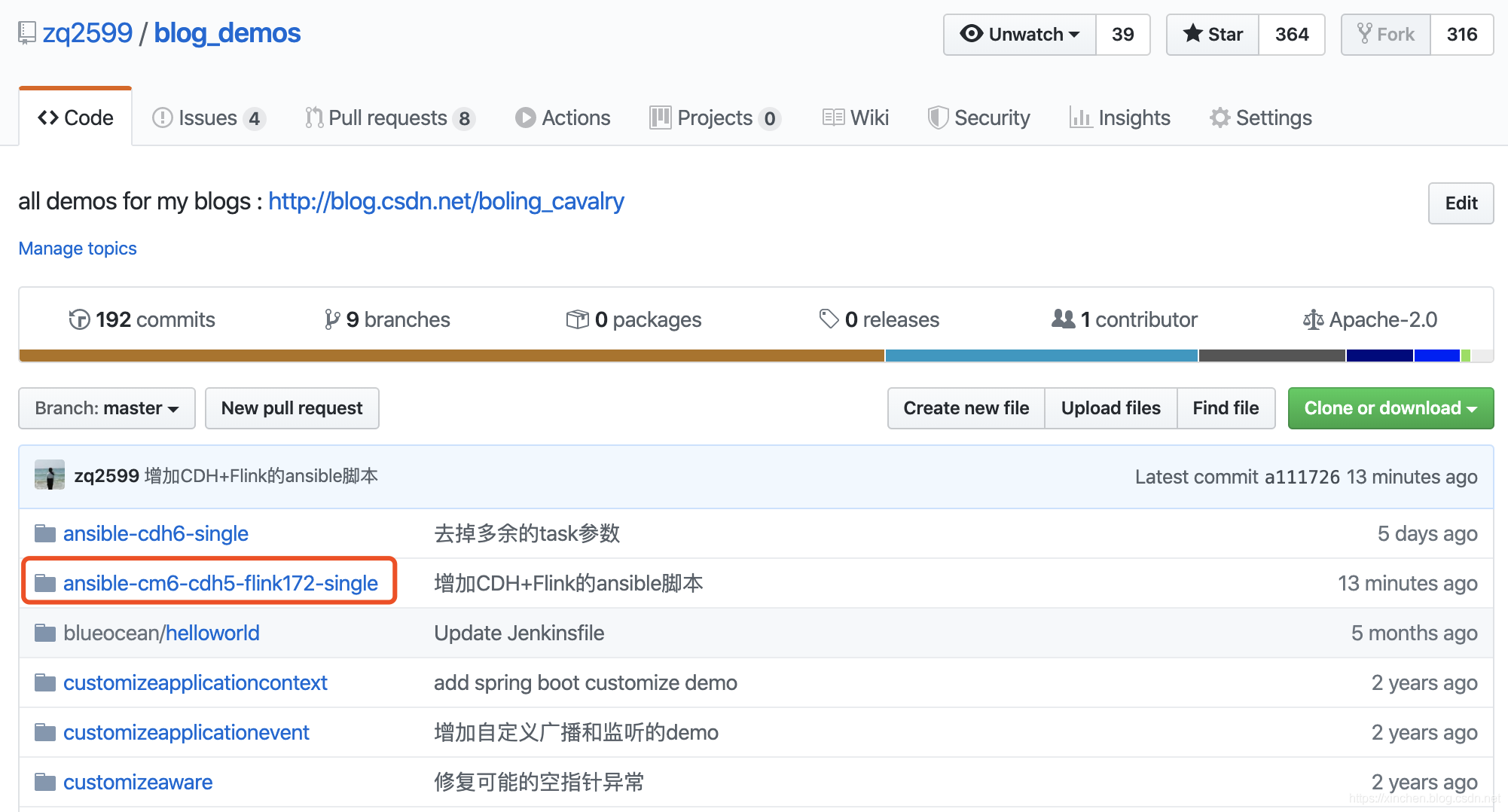
Task: Open the customizeaware folder
Action: coord(138,782)
